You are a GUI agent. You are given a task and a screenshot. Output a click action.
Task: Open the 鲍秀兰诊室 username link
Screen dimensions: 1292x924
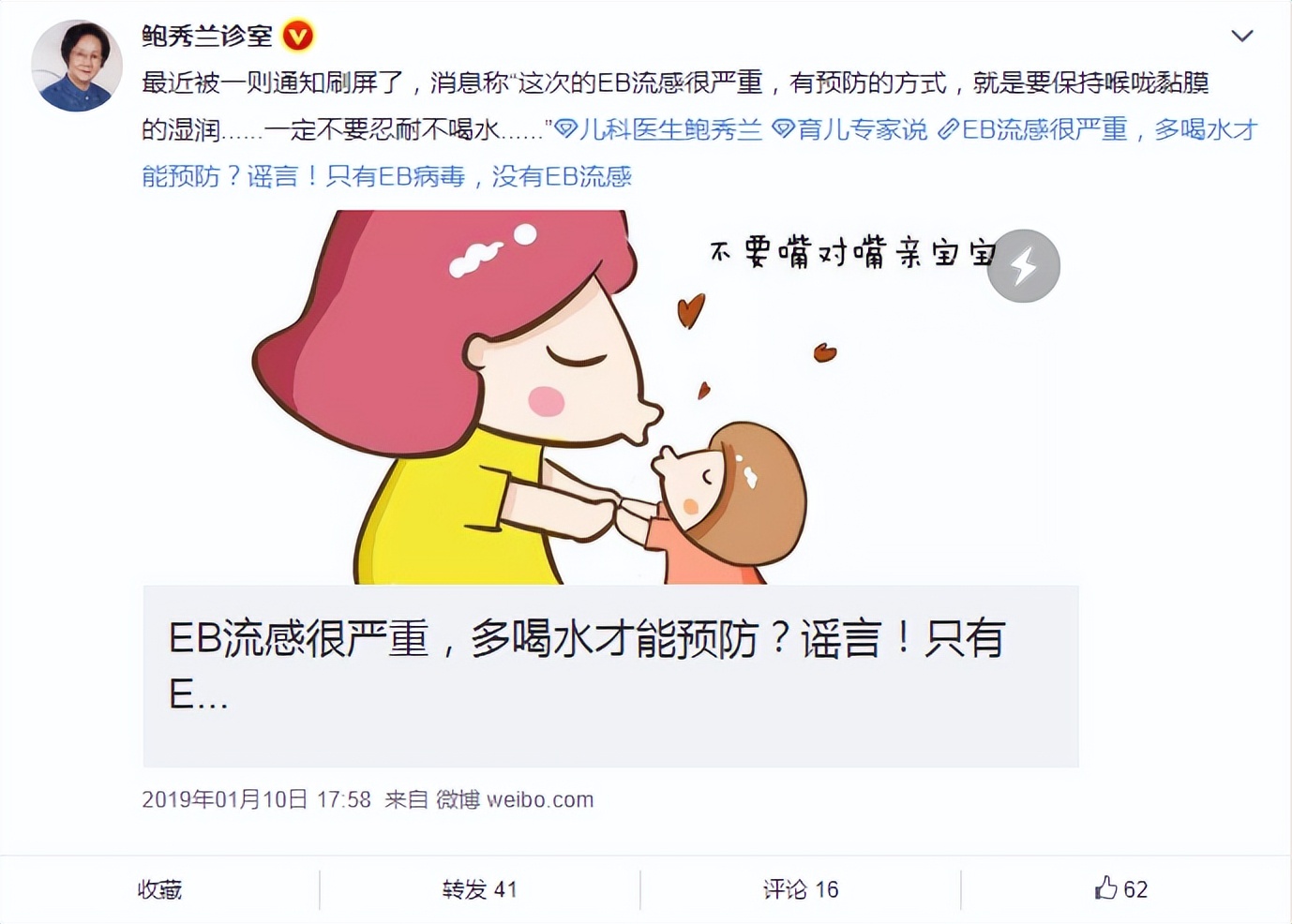pyautogui.click(x=207, y=37)
